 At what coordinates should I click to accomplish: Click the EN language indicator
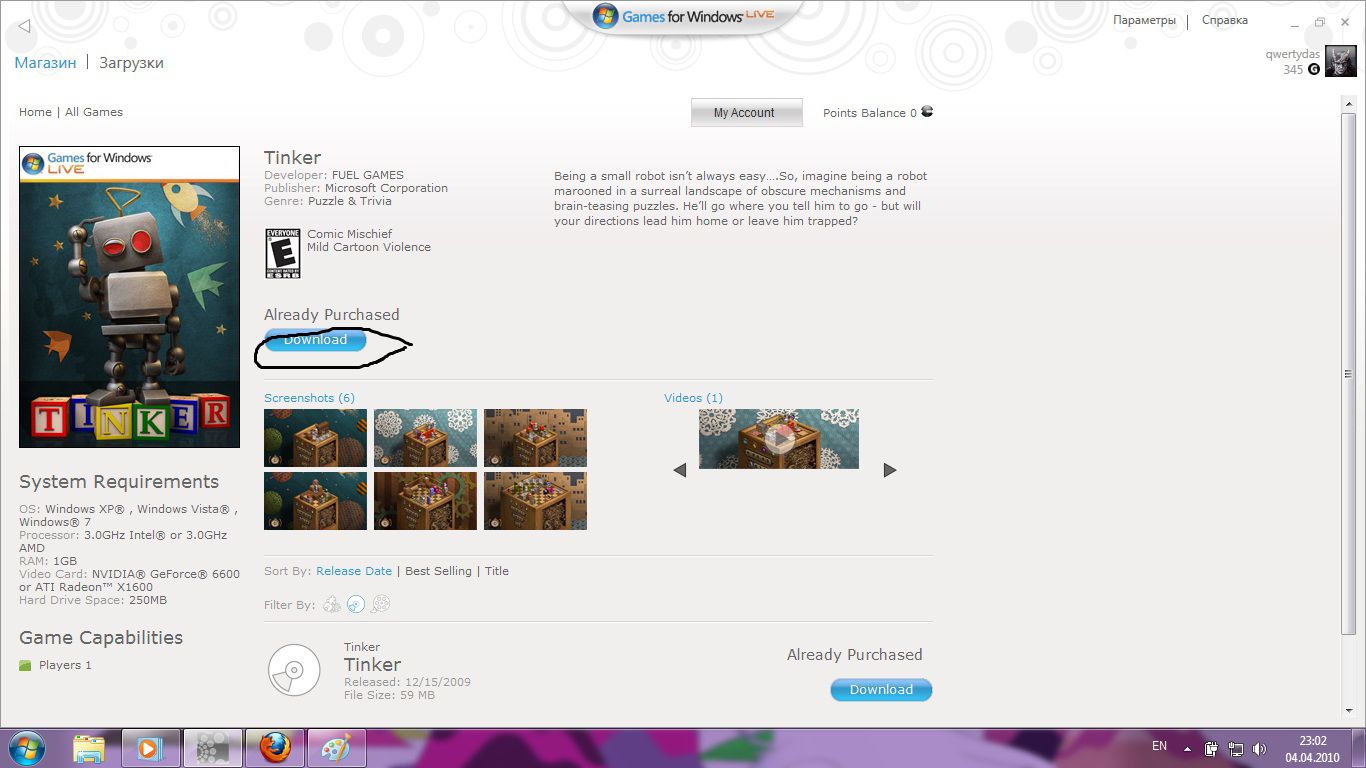[1159, 746]
